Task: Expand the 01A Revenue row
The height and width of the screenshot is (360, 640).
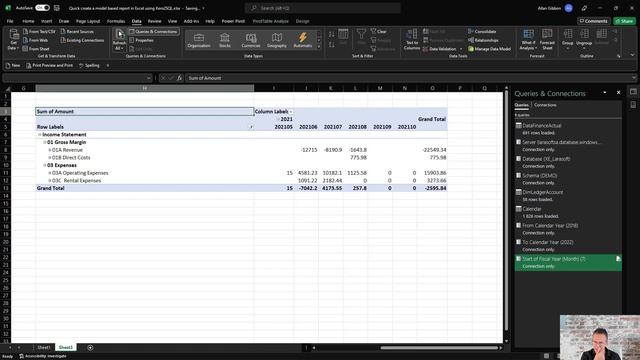Action: pos(50,150)
